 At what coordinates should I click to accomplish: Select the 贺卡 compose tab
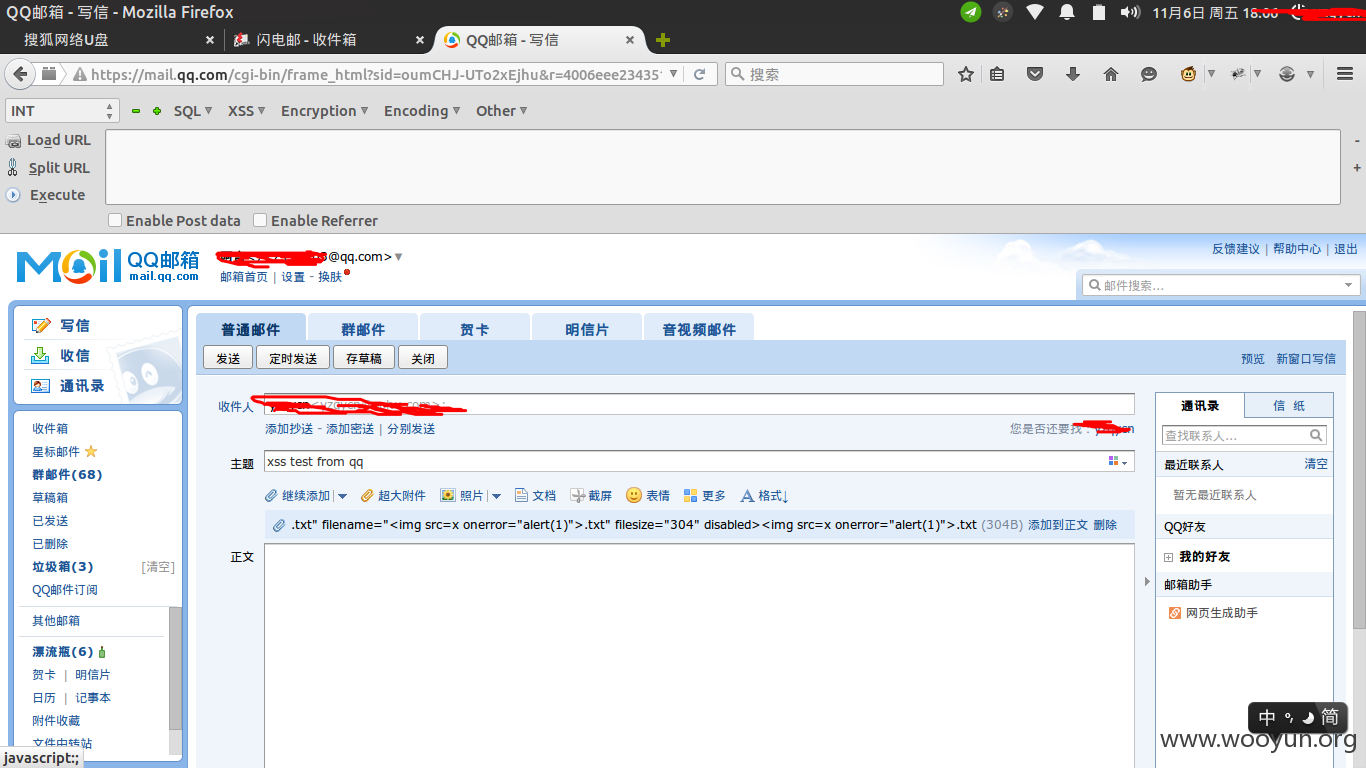pyautogui.click(x=474, y=329)
